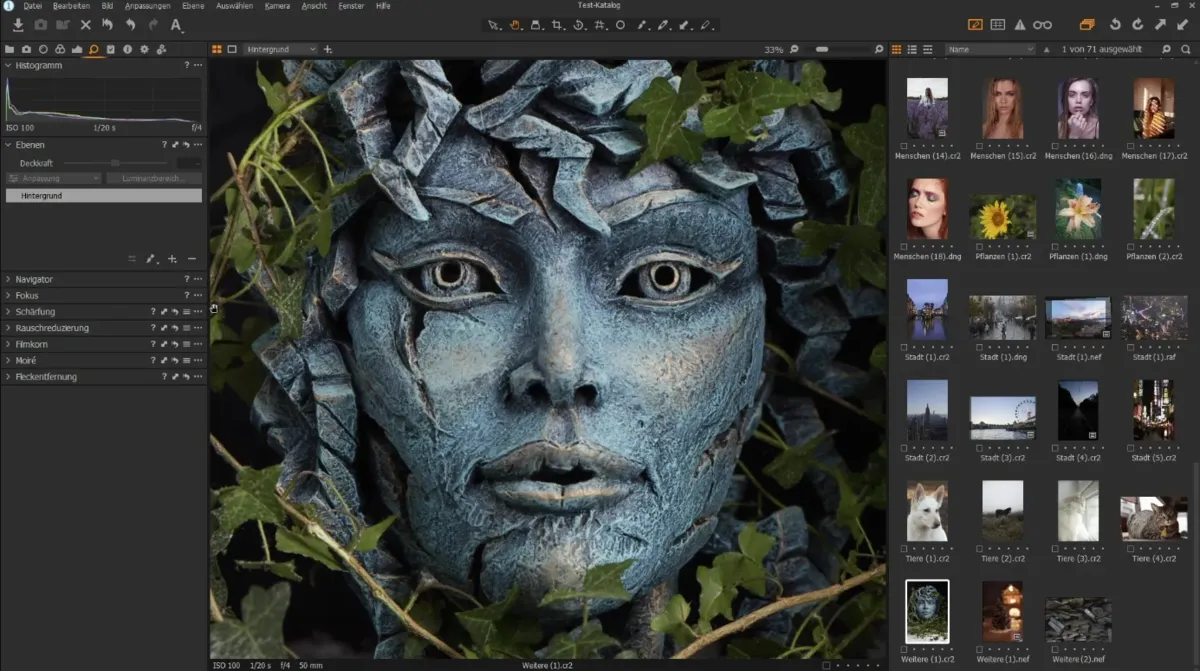Open the Exposure Warning triangle icon

1021,24
